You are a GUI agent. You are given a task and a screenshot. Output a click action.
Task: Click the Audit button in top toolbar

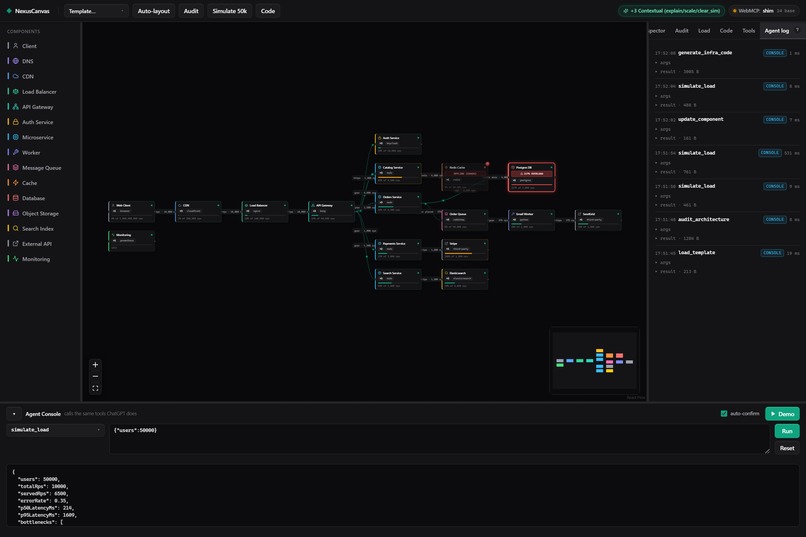[191, 11]
